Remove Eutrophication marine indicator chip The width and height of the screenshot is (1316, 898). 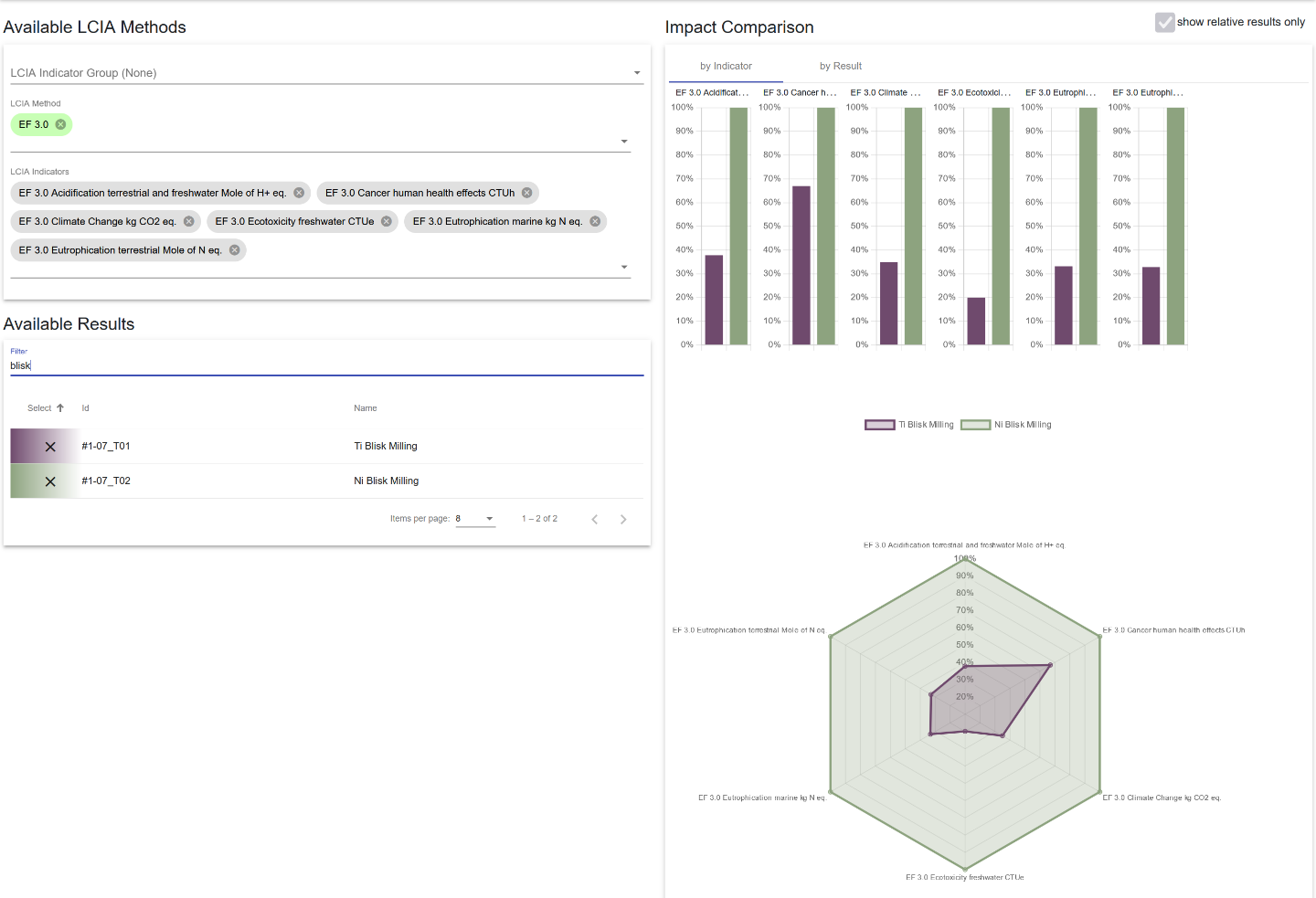[595, 221]
